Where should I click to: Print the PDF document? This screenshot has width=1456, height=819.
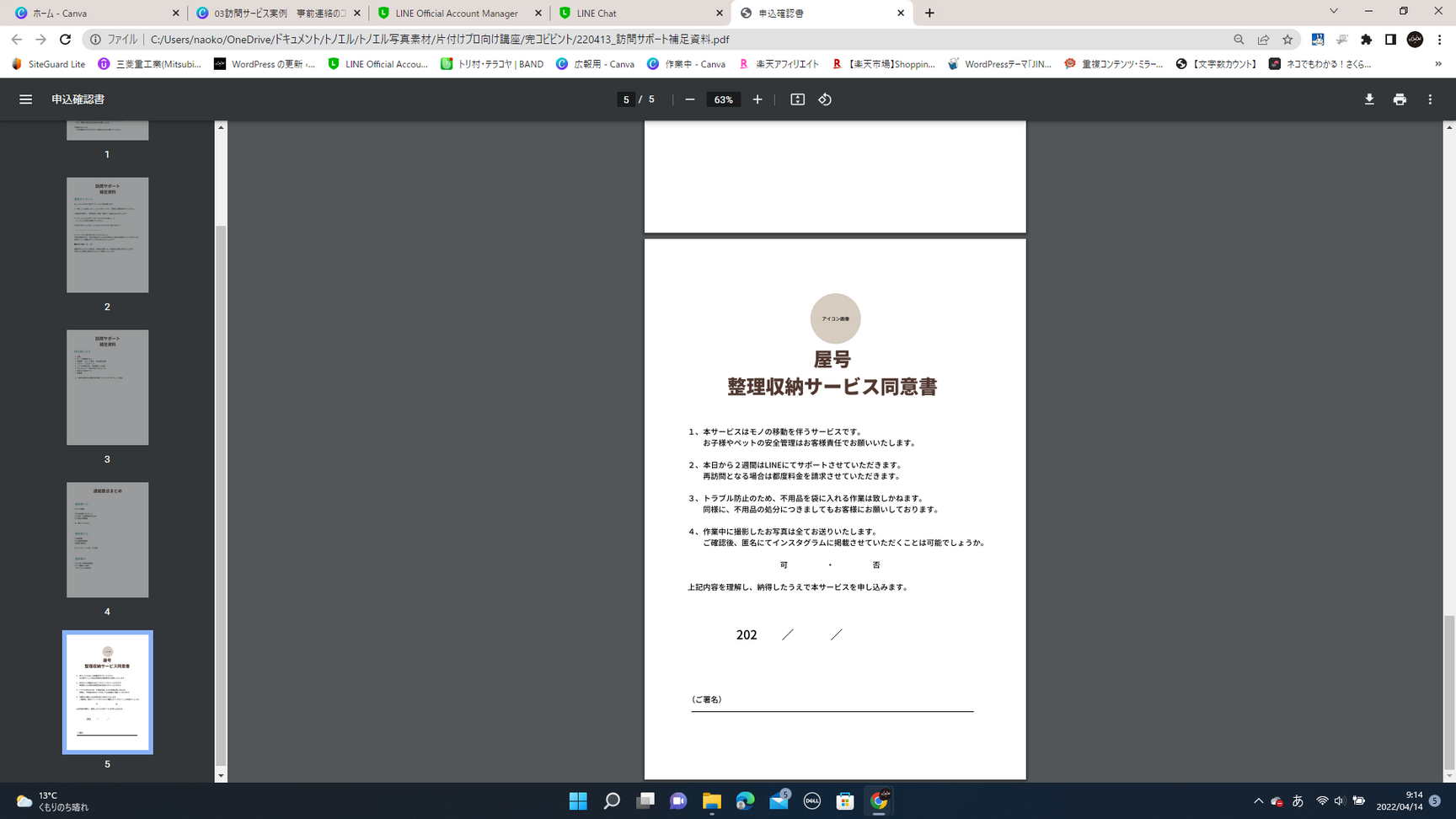pyautogui.click(x=1400, y=99)
